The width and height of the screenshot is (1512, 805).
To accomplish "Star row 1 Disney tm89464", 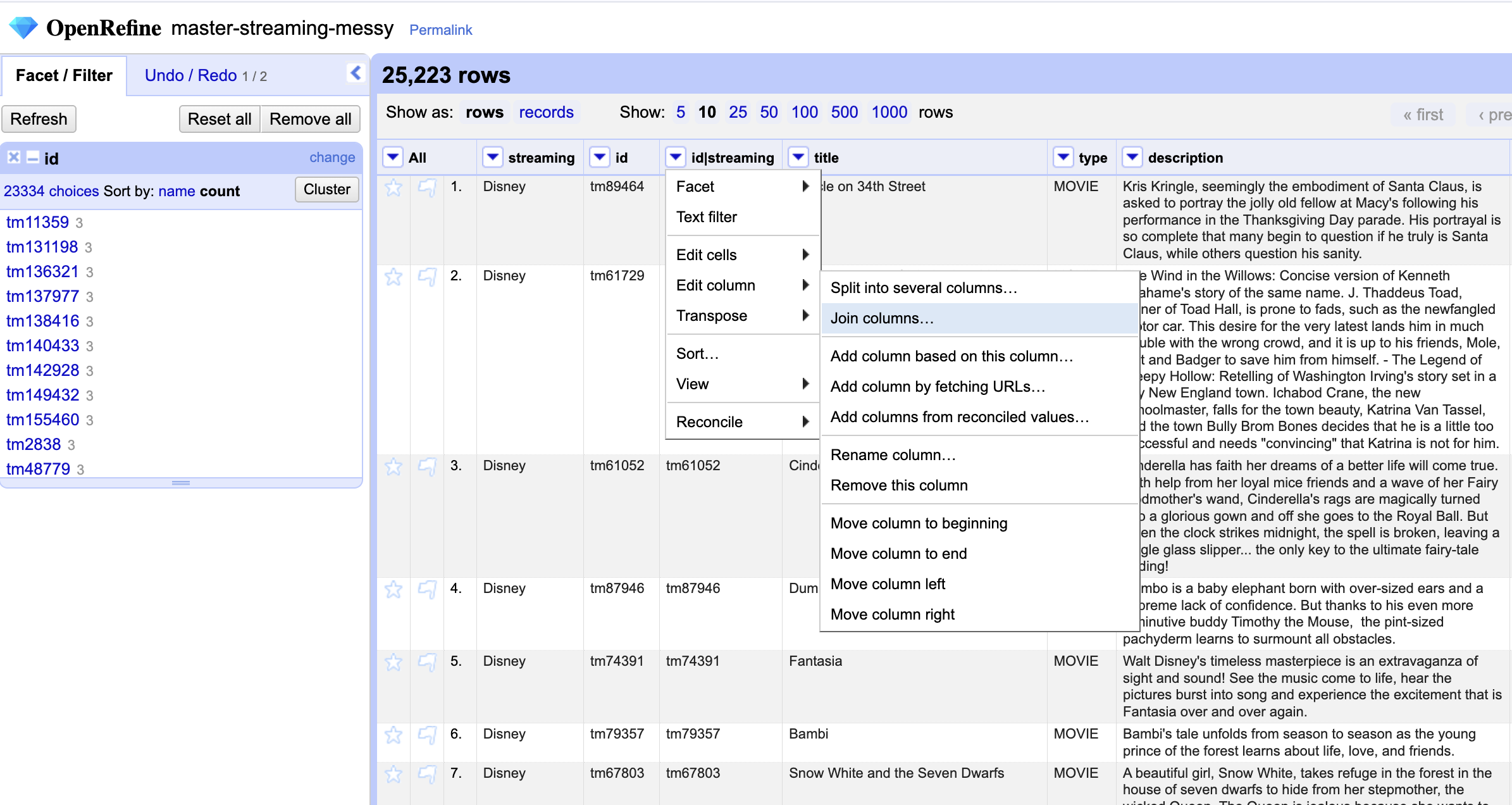I will (x=393, y=187).
